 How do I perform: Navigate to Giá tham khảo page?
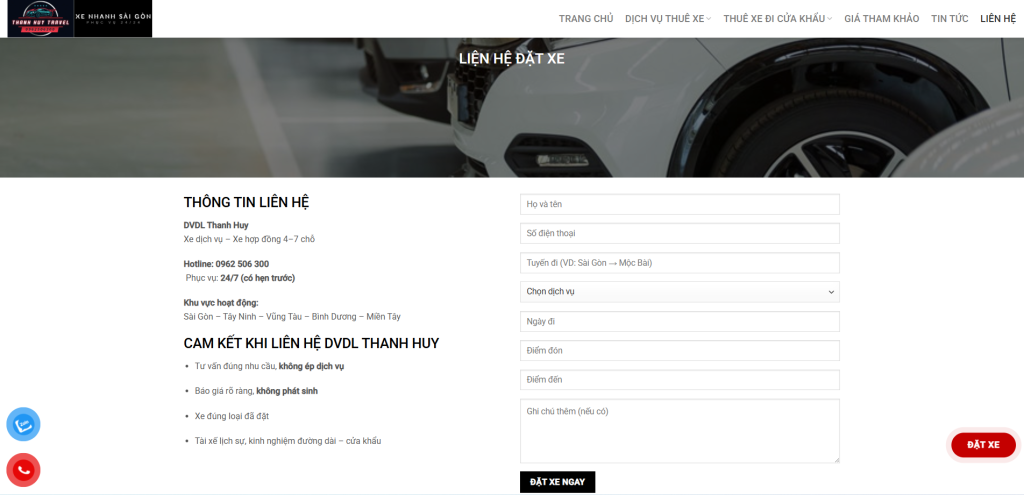click(881, 19)
